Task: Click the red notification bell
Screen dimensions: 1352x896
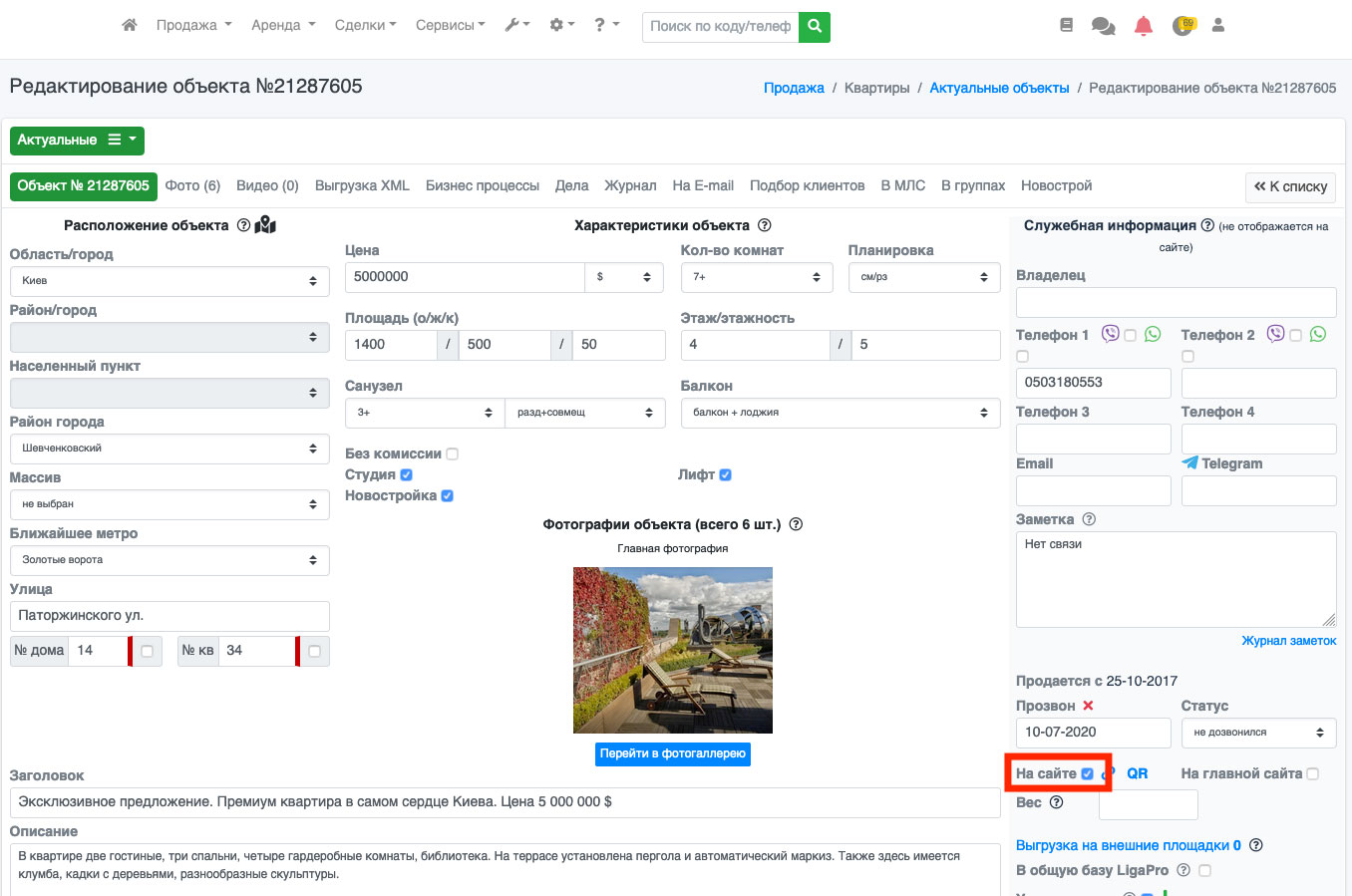Action: (x=1144, y=26)
